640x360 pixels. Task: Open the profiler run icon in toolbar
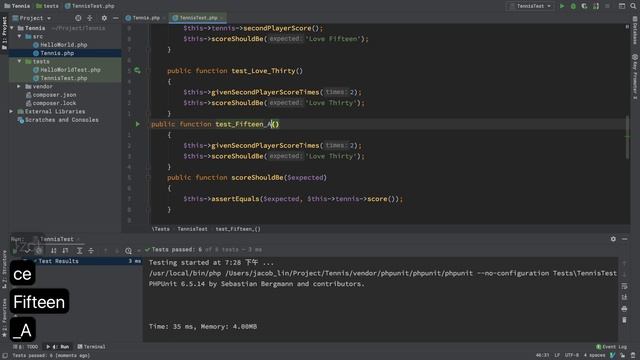pos(596,6)
